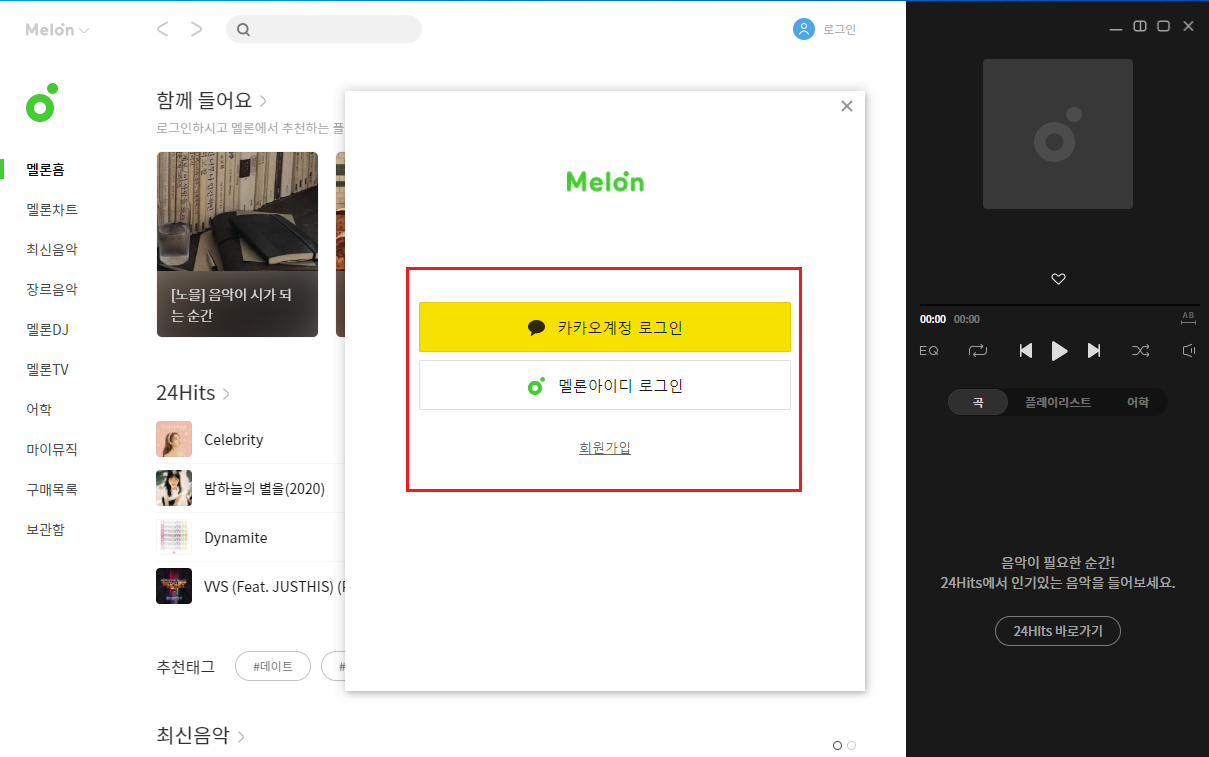Open 어학 in sidebar

pyautogui.click(x=39, y=410)
